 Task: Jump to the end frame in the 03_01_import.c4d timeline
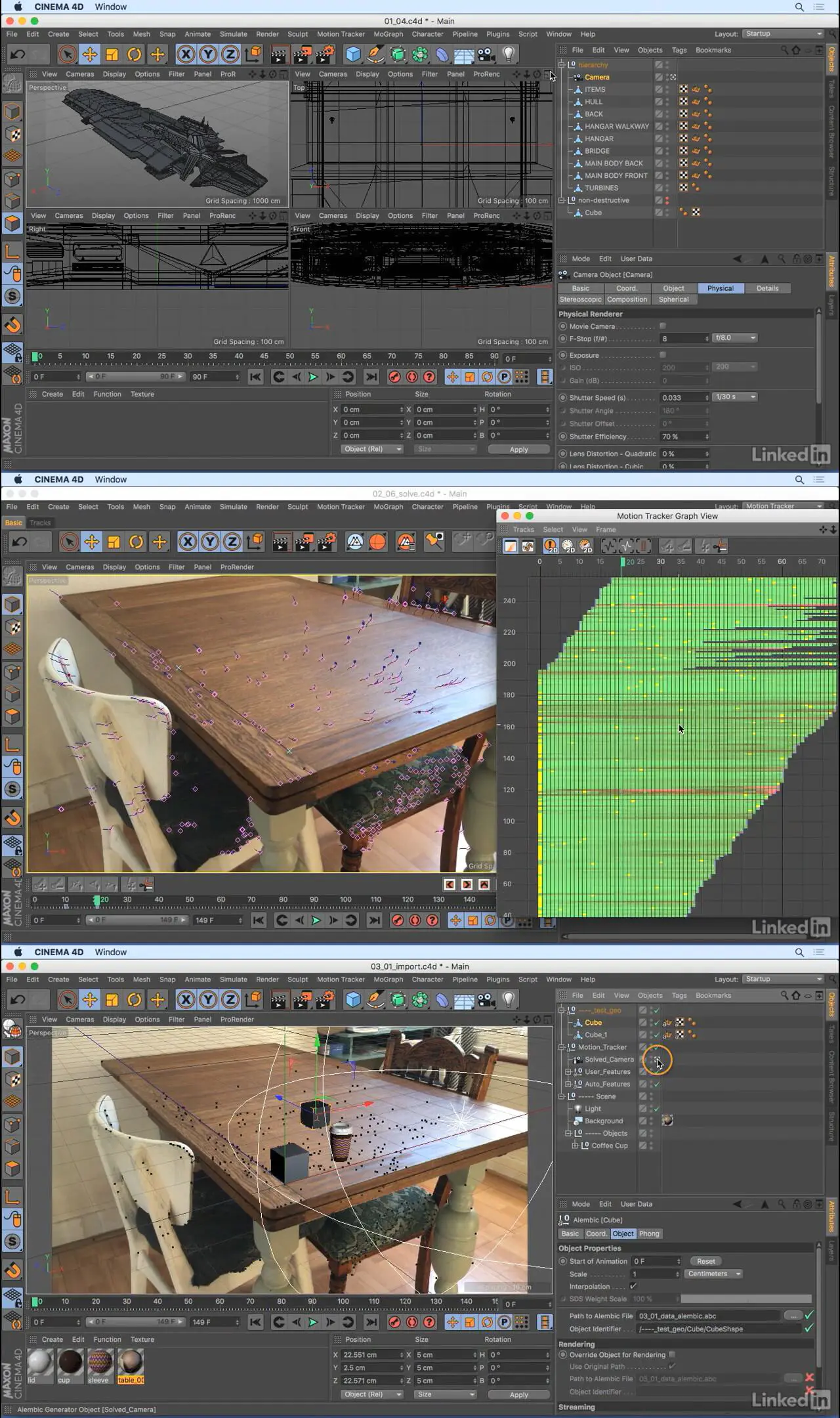(x=371, y=1322)
